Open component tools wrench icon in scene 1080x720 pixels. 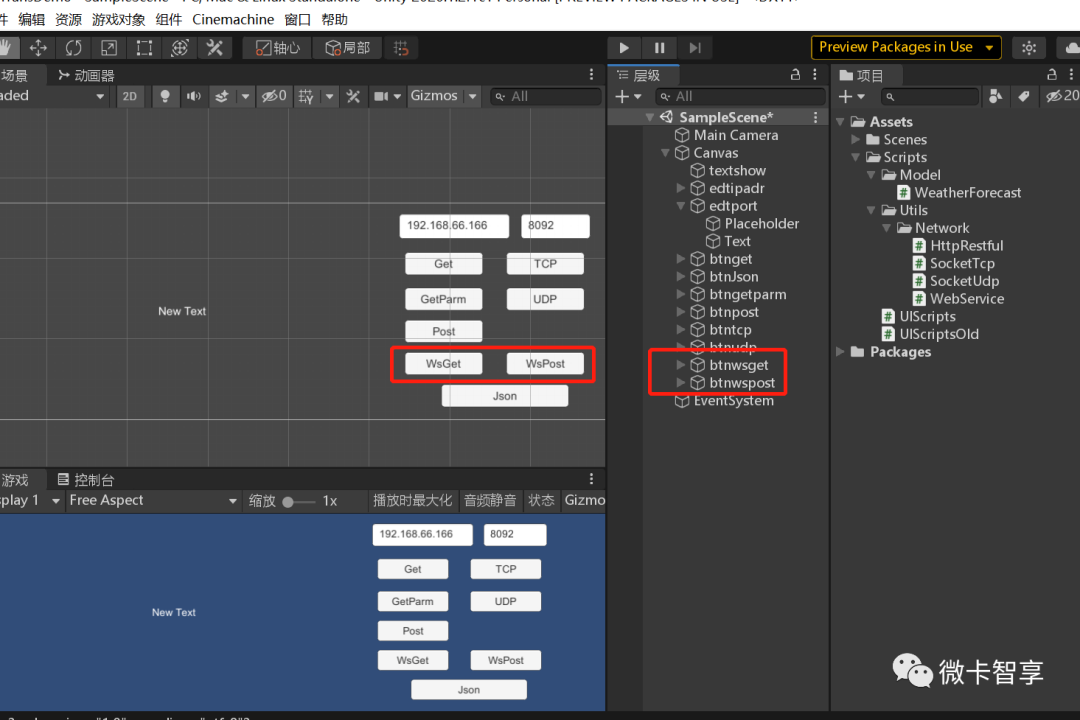point(353,96)
